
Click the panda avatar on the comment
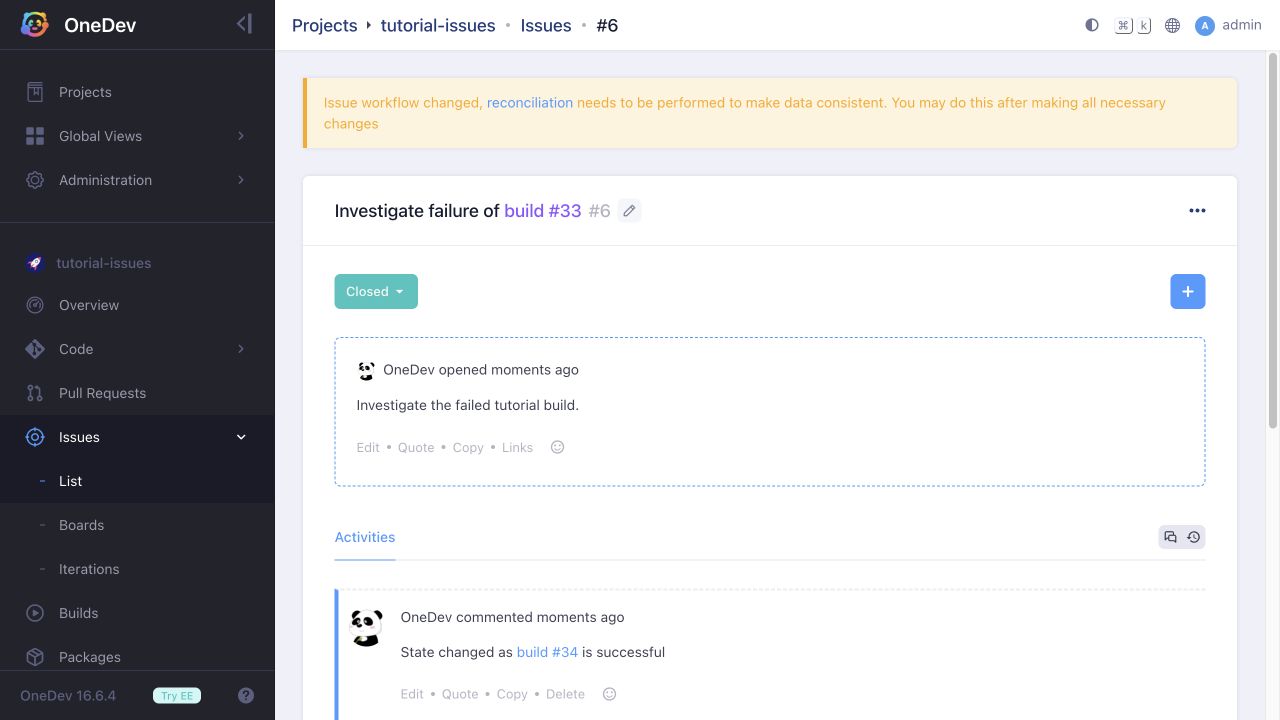[x=367, y=628]
